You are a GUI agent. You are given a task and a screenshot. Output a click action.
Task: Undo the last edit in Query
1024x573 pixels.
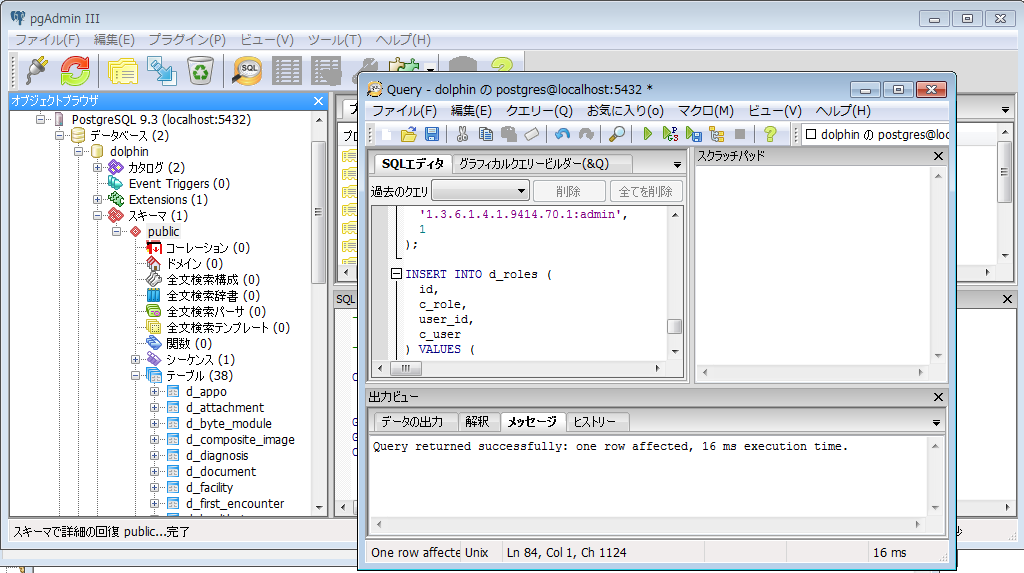pos(562,135)
